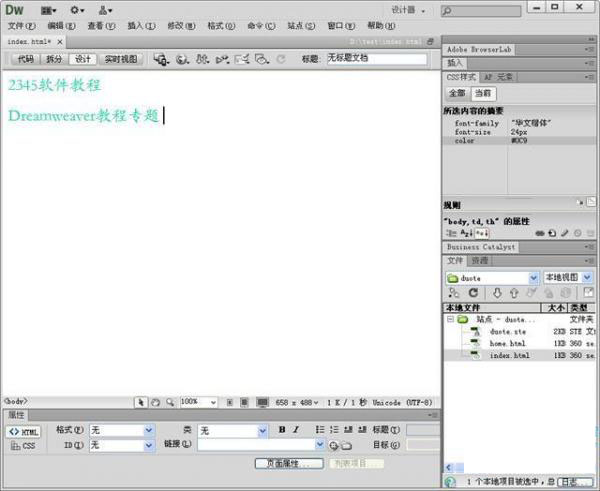Image resolution: width=600 pixels, height=491 pixels.
Task: Click the Italic I button
Action: (296, 429)
